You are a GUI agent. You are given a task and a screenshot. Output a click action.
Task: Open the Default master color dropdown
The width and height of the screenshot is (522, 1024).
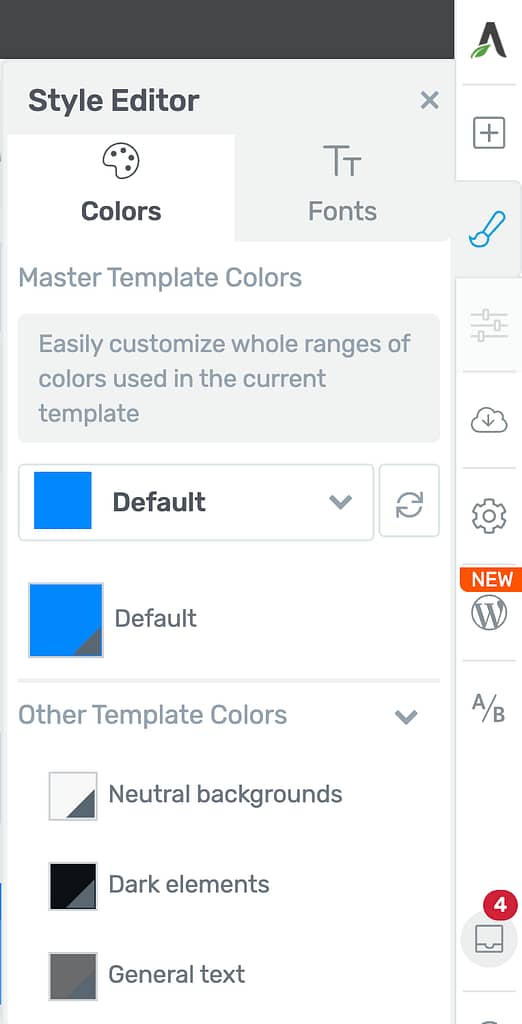click(196, 502)
